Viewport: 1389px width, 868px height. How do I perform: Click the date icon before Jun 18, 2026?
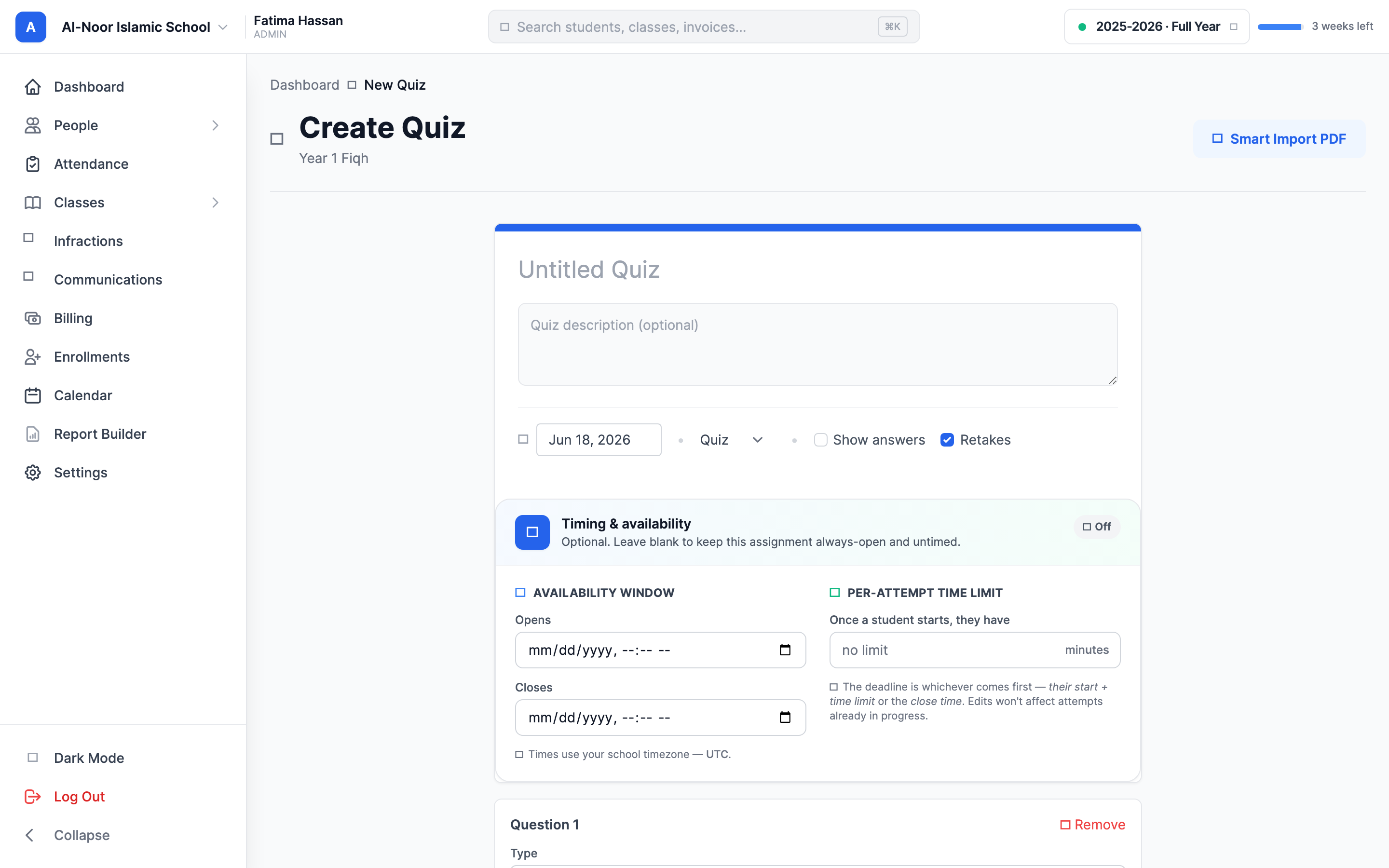point(523,439)
